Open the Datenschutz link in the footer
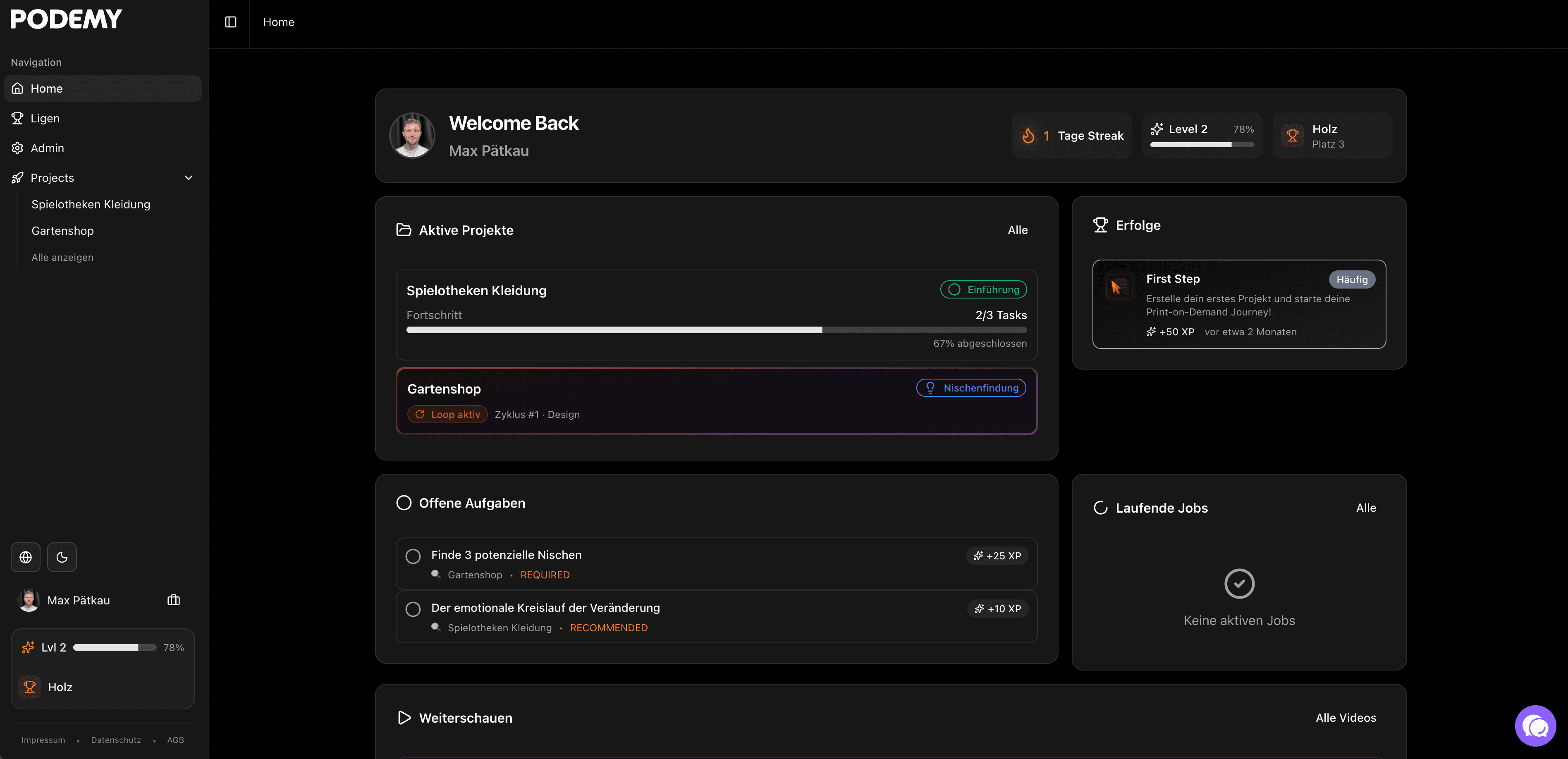The width and height of the screenshot is (1568, 759). tap(116, 740)
